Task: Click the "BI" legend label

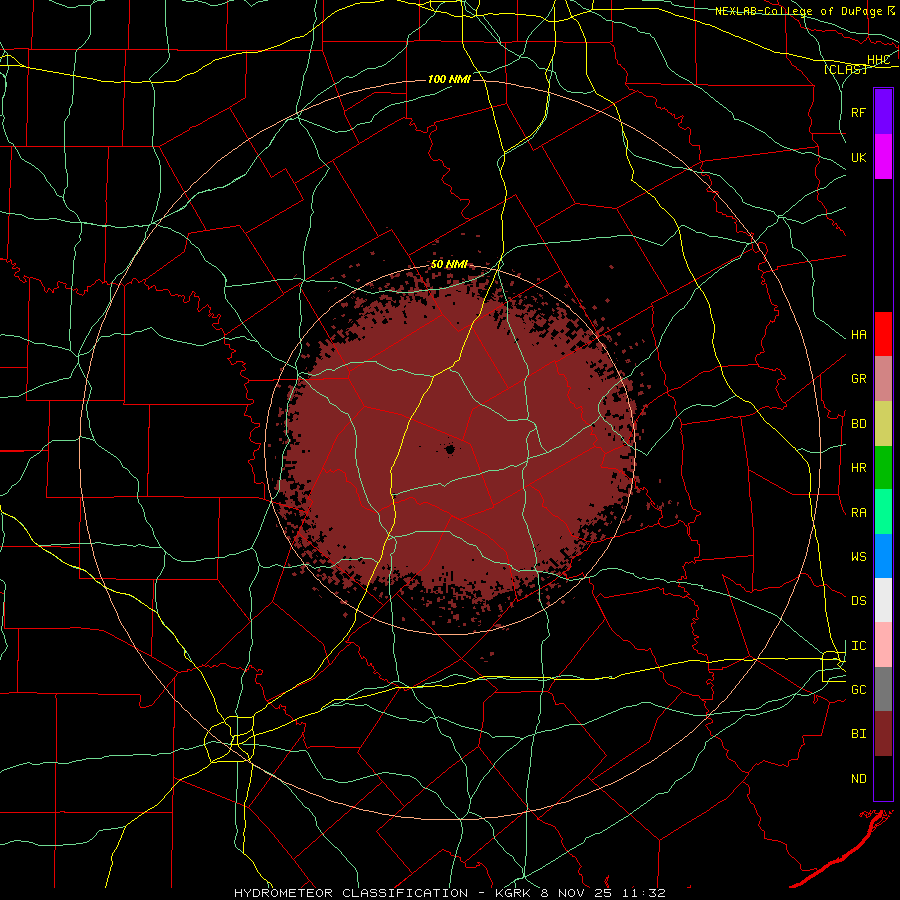Action: tap(859, 734)
